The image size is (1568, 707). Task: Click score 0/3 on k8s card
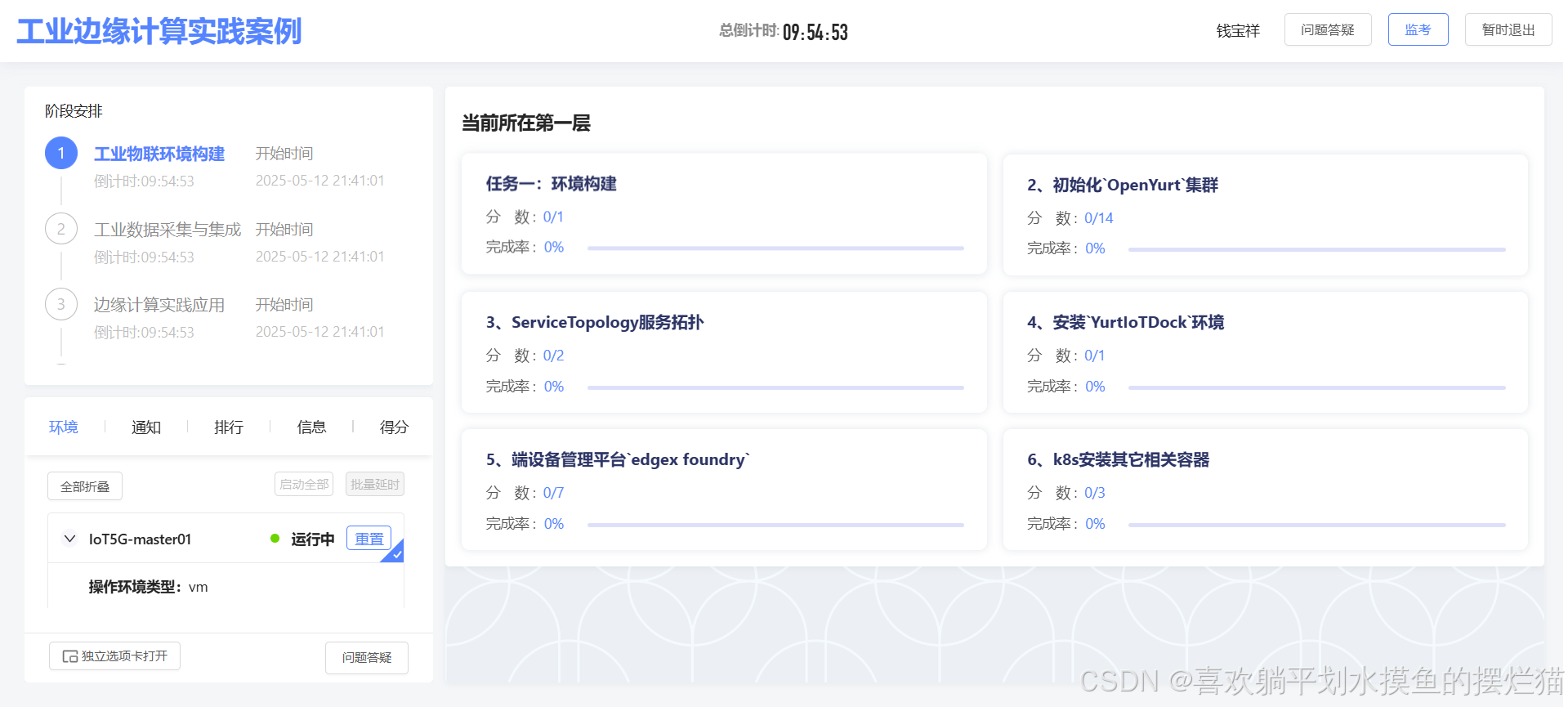coord(1095,493)
